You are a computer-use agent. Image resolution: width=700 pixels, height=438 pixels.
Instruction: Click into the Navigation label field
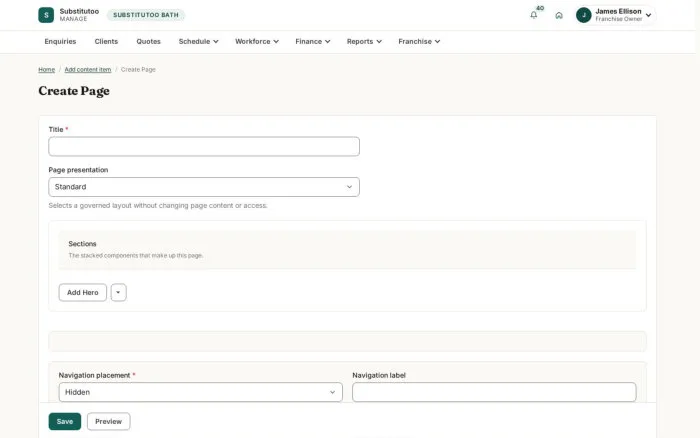point(494,392)
